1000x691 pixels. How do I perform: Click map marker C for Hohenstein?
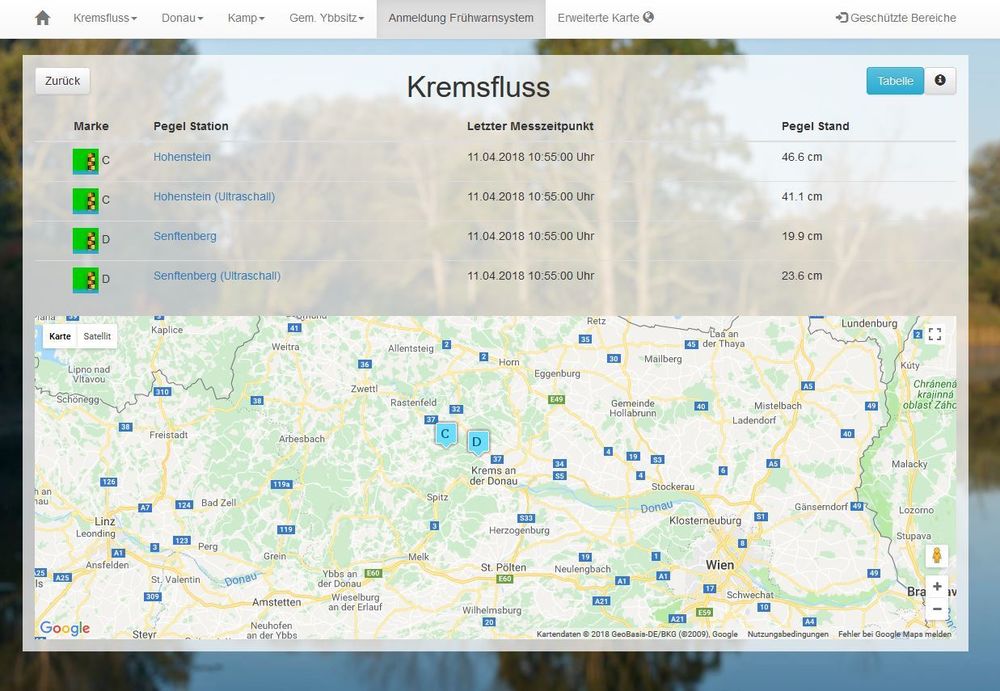[446, 434]
